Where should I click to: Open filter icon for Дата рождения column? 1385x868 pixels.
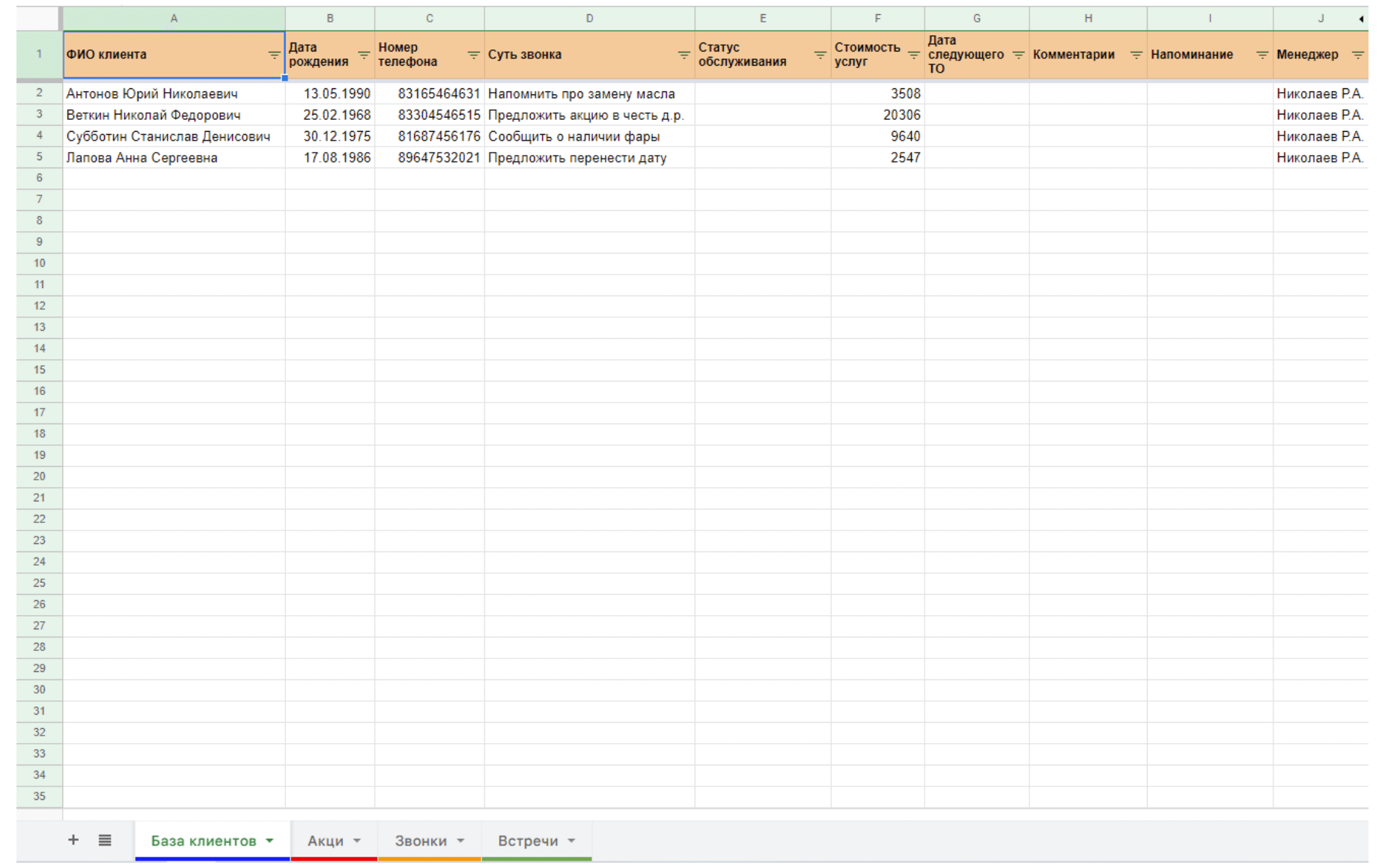(364, 55)
